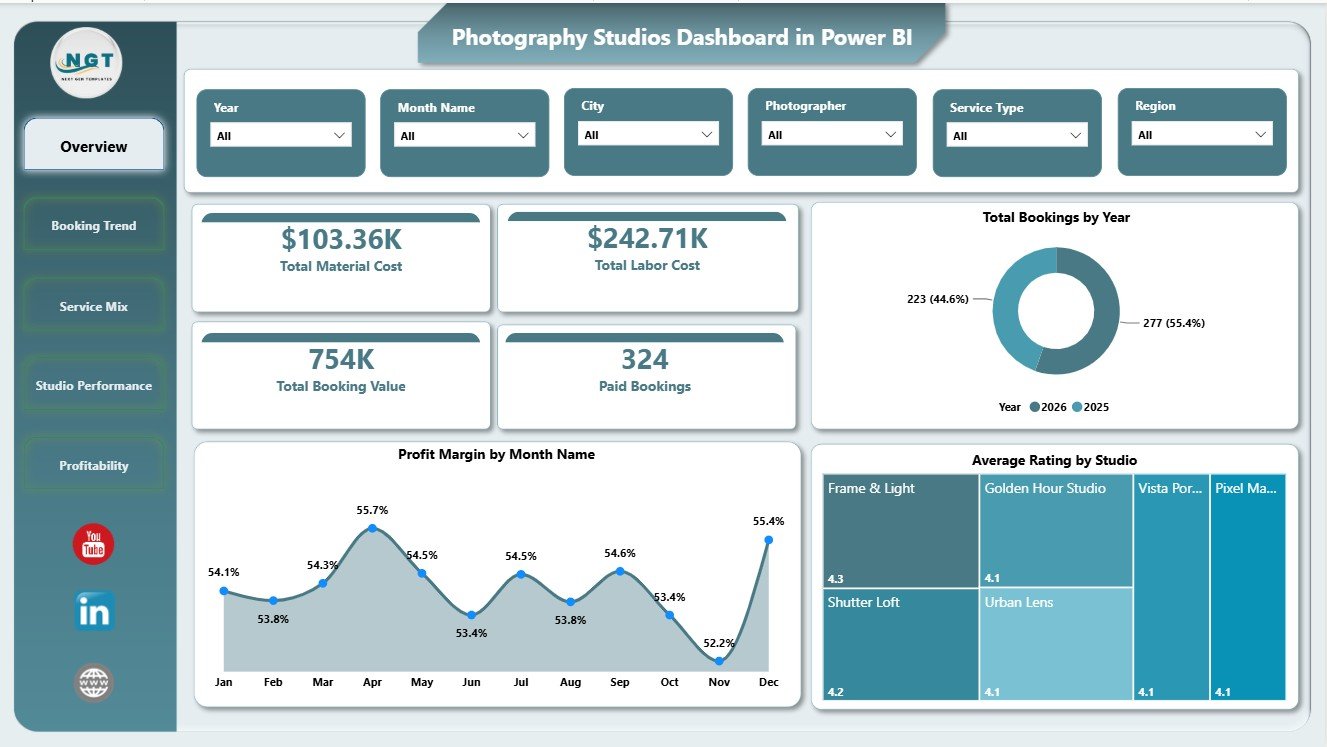Click the Aug axis label

(x=570, y=682)
